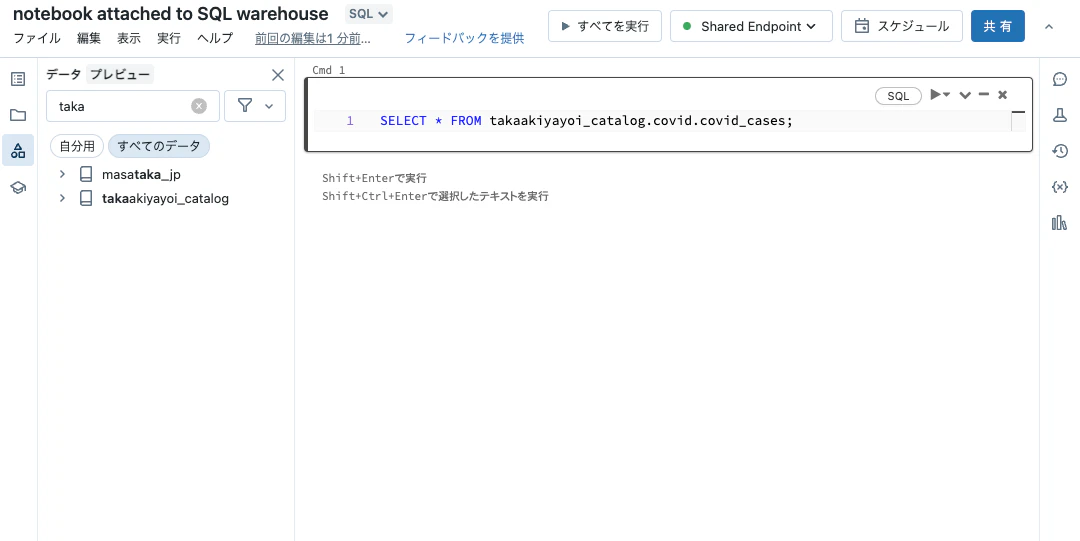Open the filter options dropdown arrow
Viewport: 1080px width, 541px height.
(x=269, y=106)
